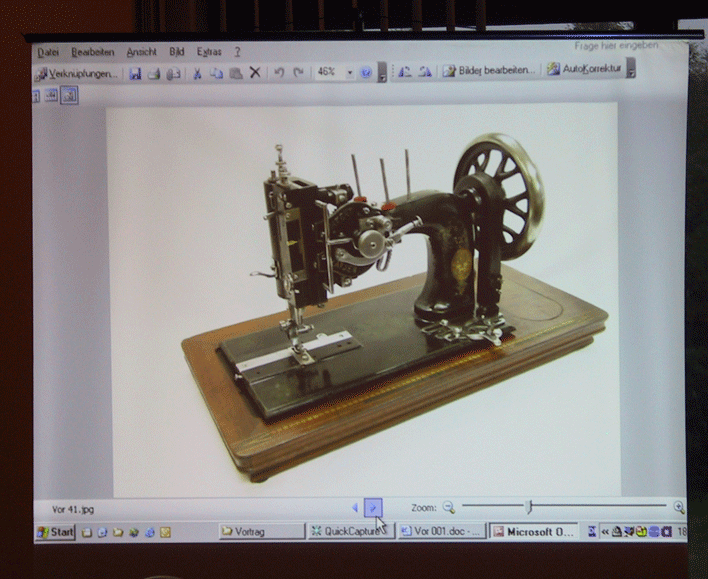Switch to the Vortrag taskbar window
708x579 pixels.
pyautogui.click(x=262, y=532)
